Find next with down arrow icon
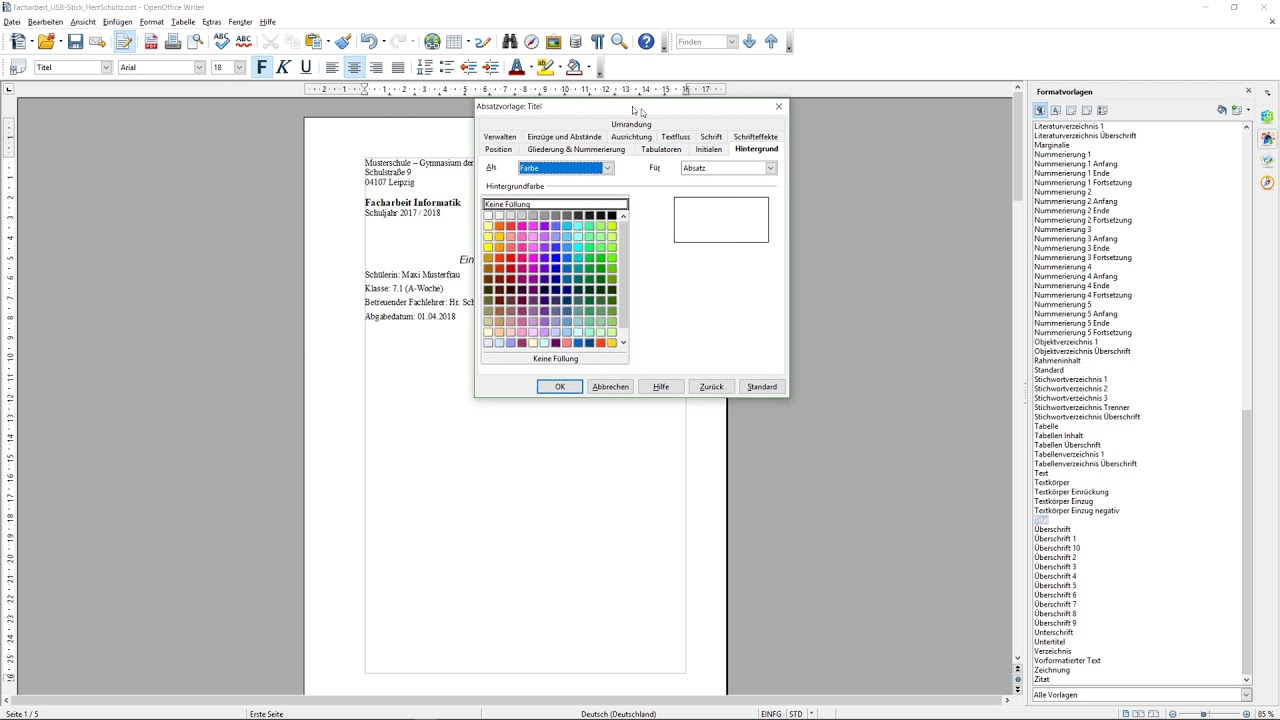The width and height of the screenshot is (1280, 720). click(749, 42)
